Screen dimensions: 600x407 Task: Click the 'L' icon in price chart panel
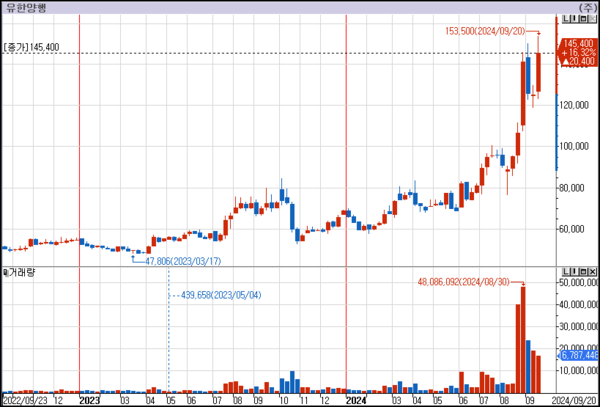564,19
